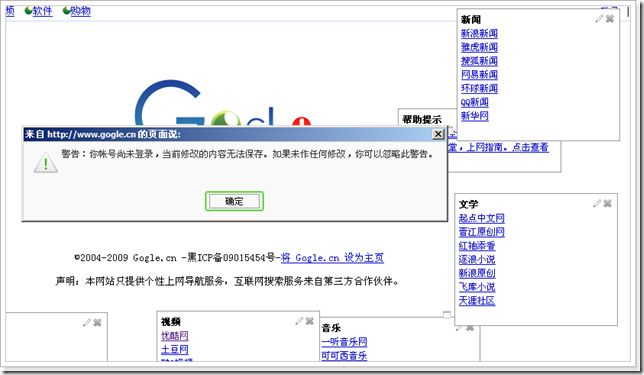This screenshot has height=375, width=644.
Task: Click the 视频 widget title
Action: (171, 322)
